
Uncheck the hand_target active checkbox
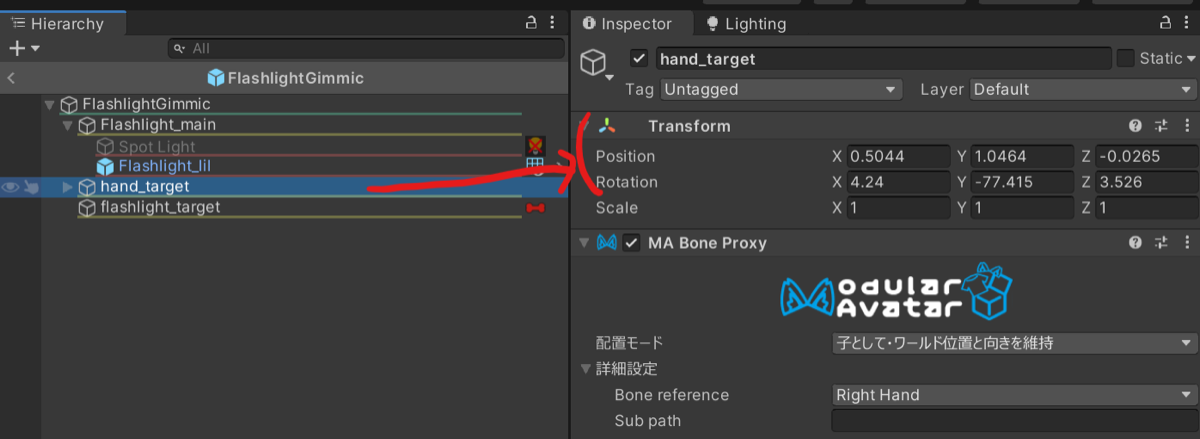[640, 58]
